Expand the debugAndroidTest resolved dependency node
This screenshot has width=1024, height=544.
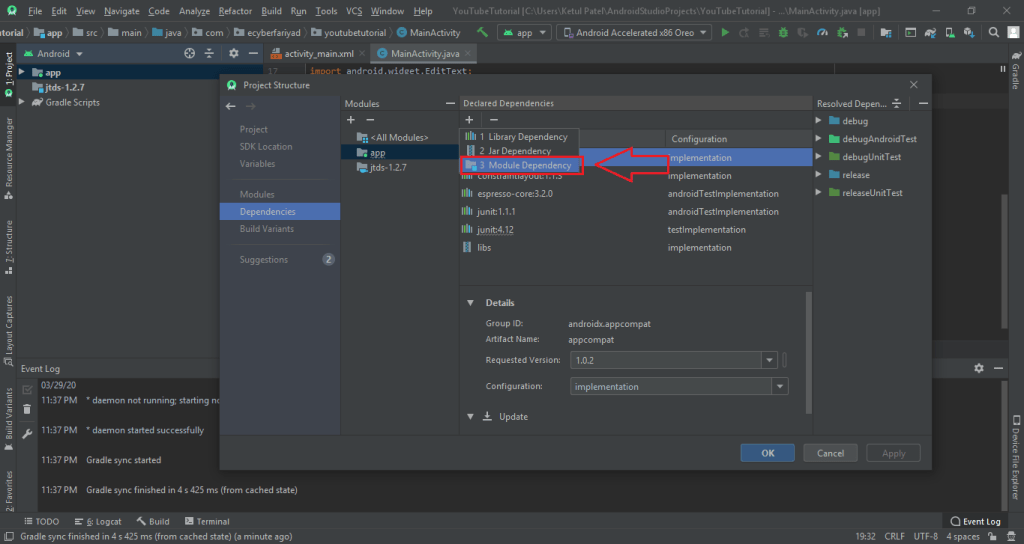(820, 139)
